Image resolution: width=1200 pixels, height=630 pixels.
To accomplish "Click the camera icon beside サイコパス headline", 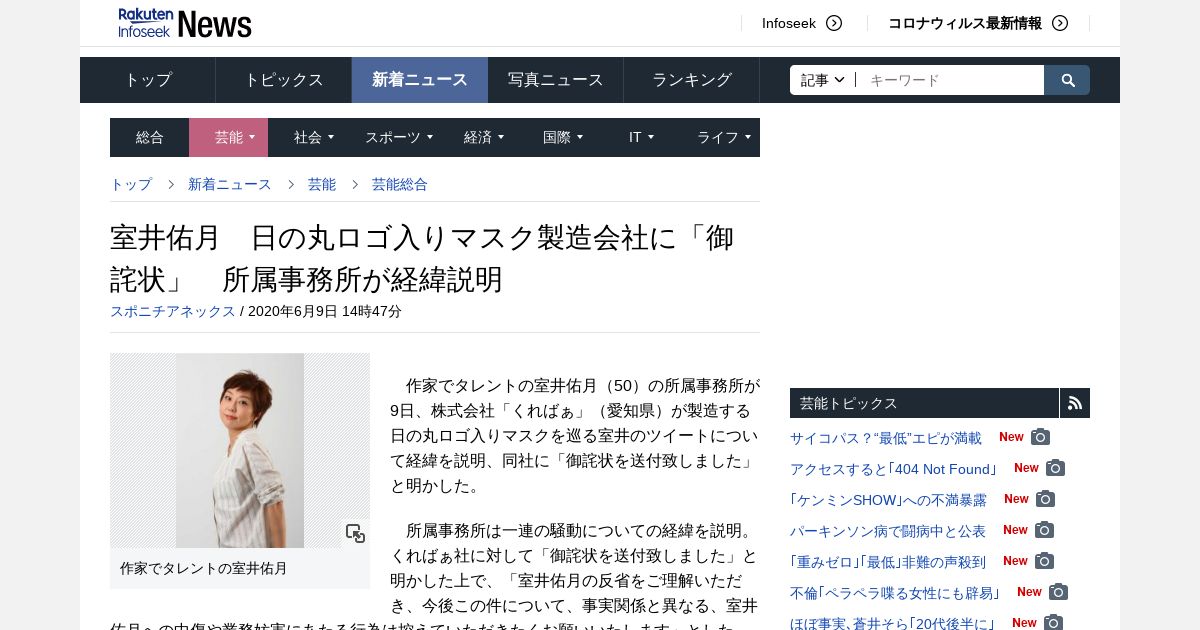I will point(1041,437).
